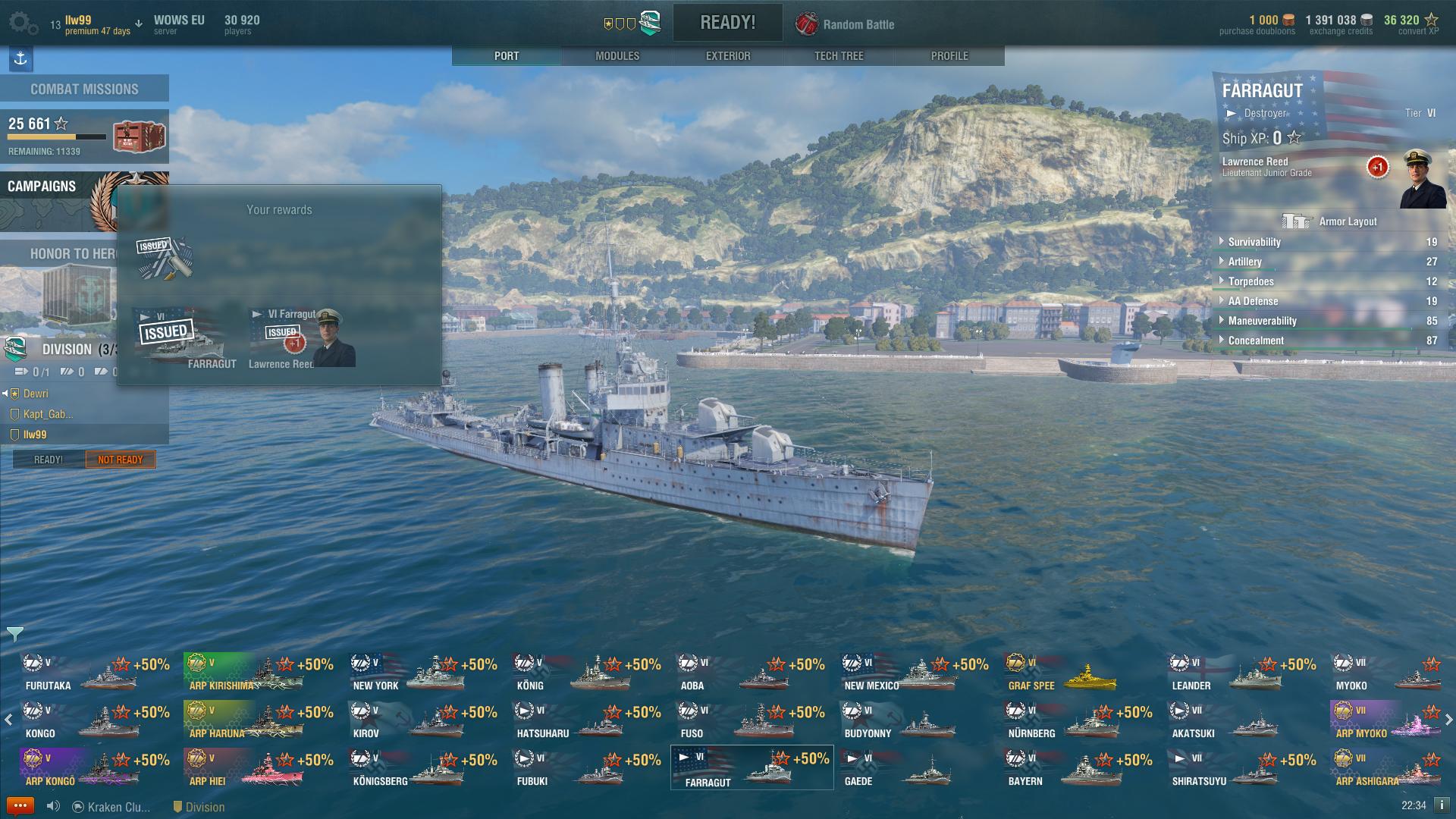Open Armor Layout viewer

1329,221
